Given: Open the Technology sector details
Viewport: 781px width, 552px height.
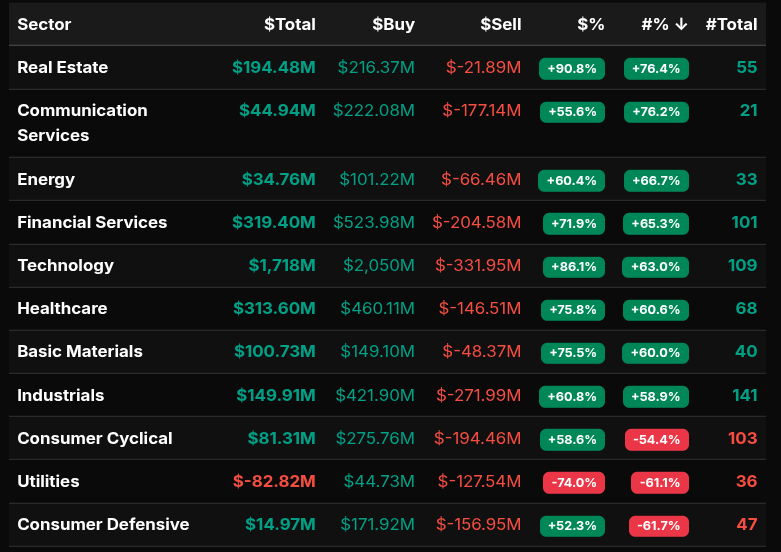Looking at the screenshot, I should 66,266.
